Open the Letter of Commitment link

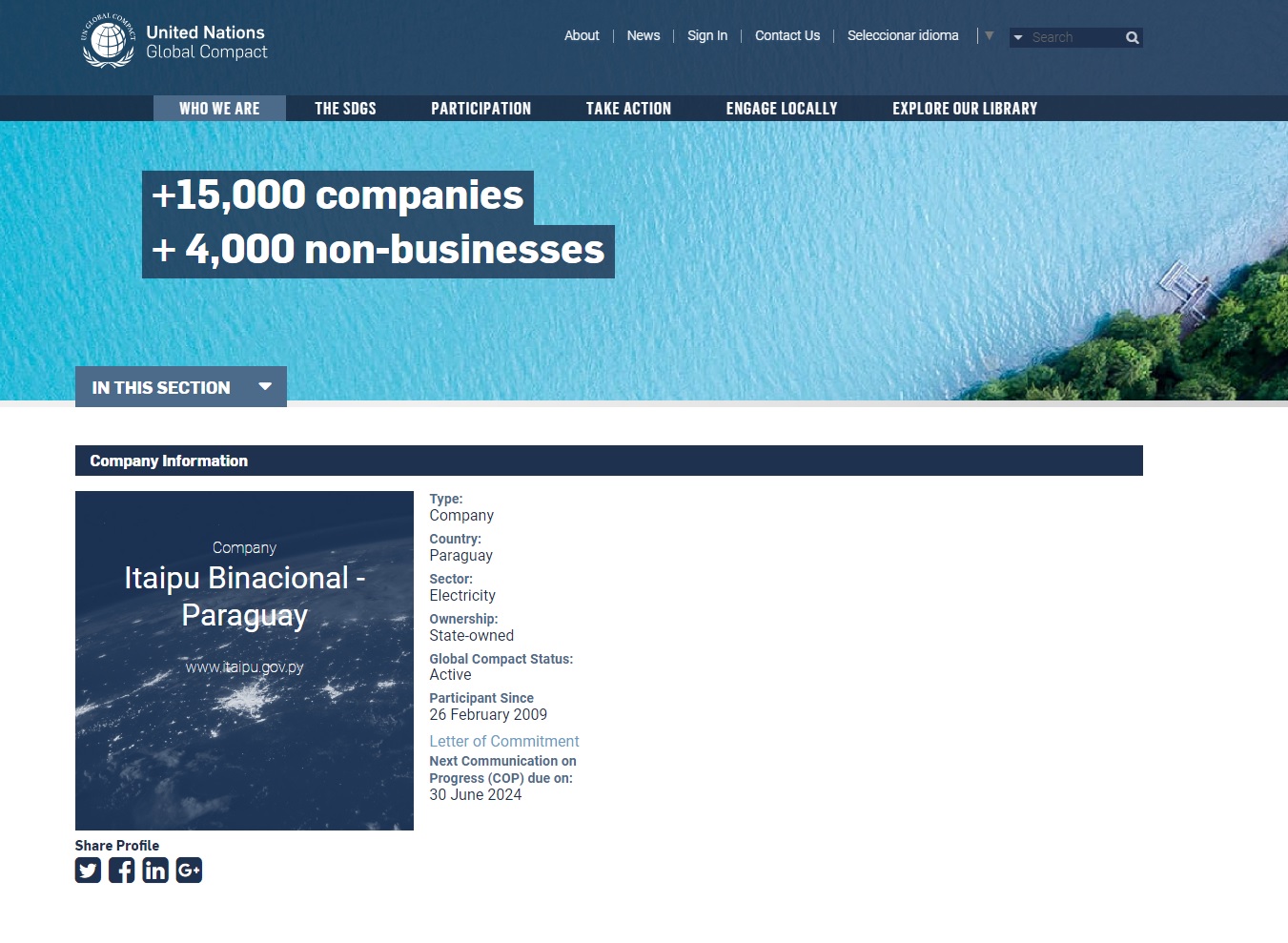[x=504, y=741]
